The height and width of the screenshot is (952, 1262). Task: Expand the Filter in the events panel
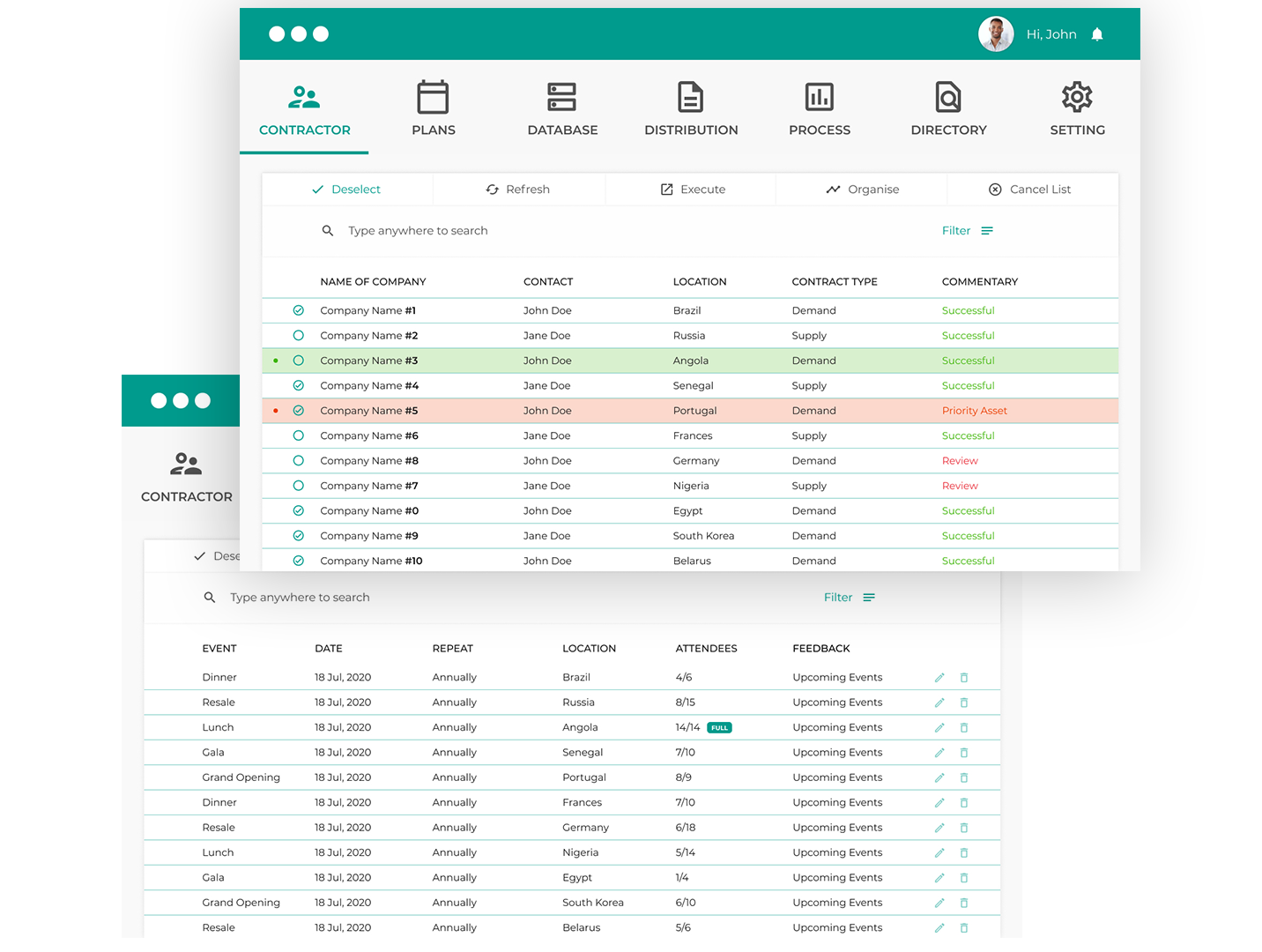click(x=849, y=598)
